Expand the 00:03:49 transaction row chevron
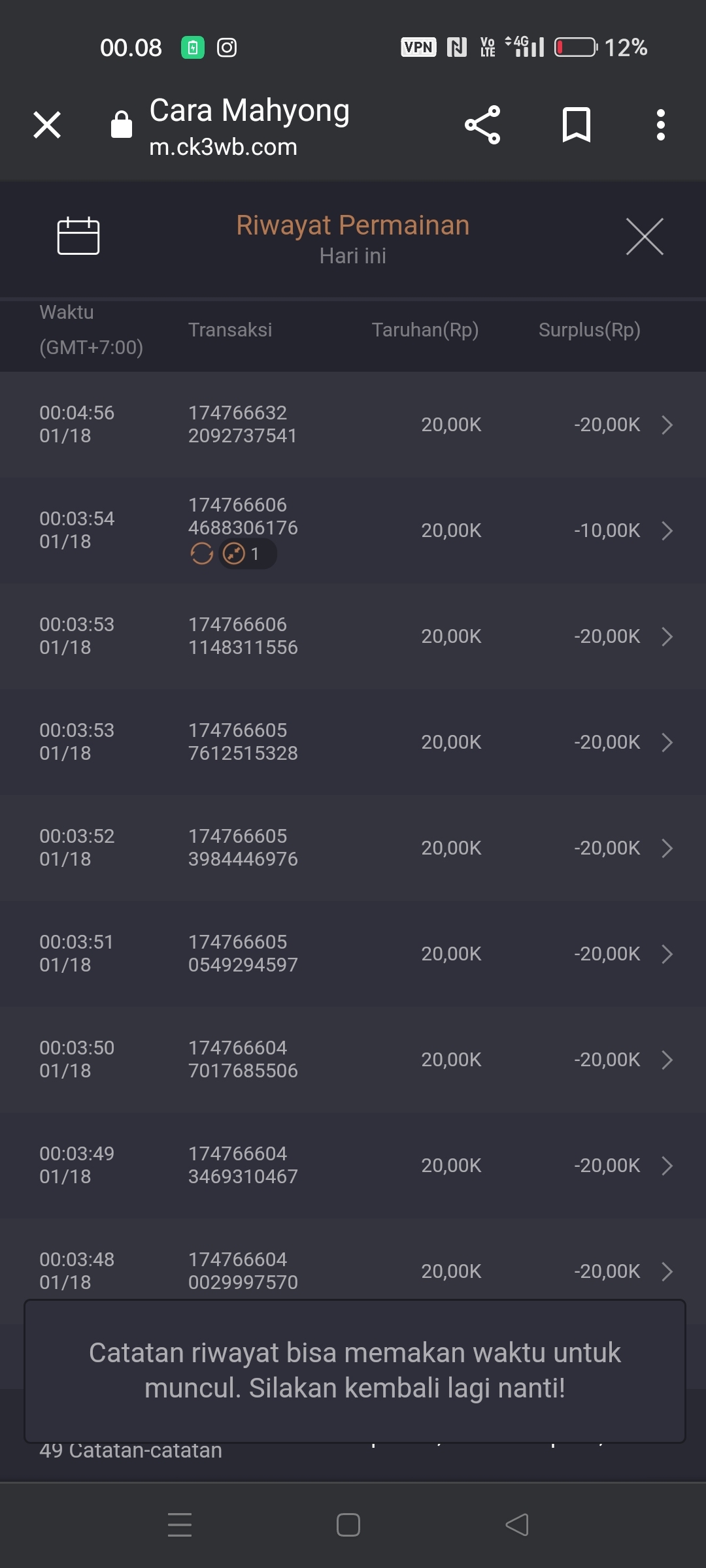Image resolution: width=706 pixels, height=1568 pixels. (667, 1166)
